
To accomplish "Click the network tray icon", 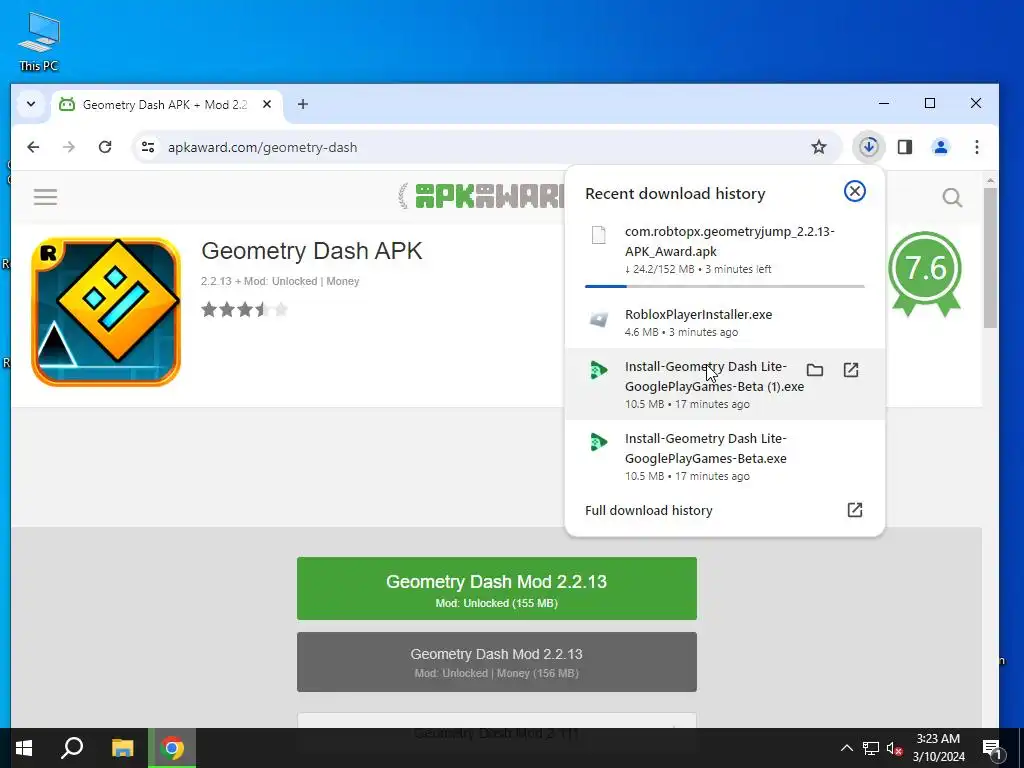I will (871, 748).
